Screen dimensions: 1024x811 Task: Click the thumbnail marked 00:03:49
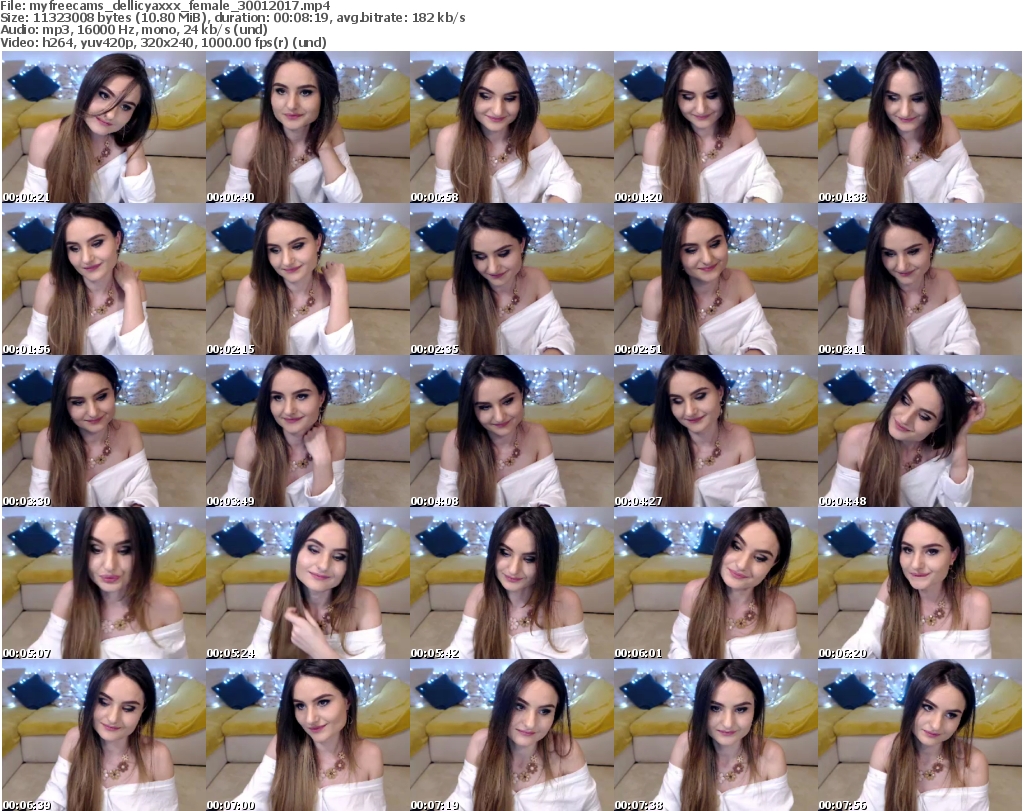(307, 432)
